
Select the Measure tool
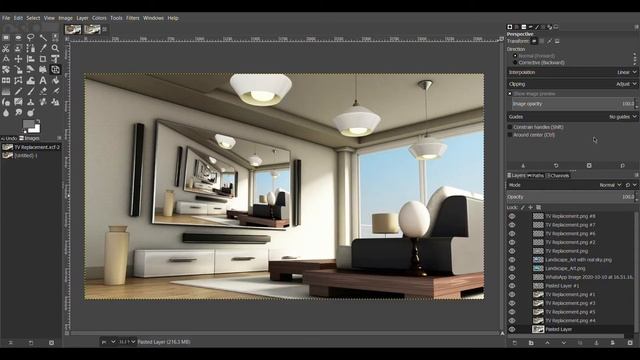[x=6, y=59]
